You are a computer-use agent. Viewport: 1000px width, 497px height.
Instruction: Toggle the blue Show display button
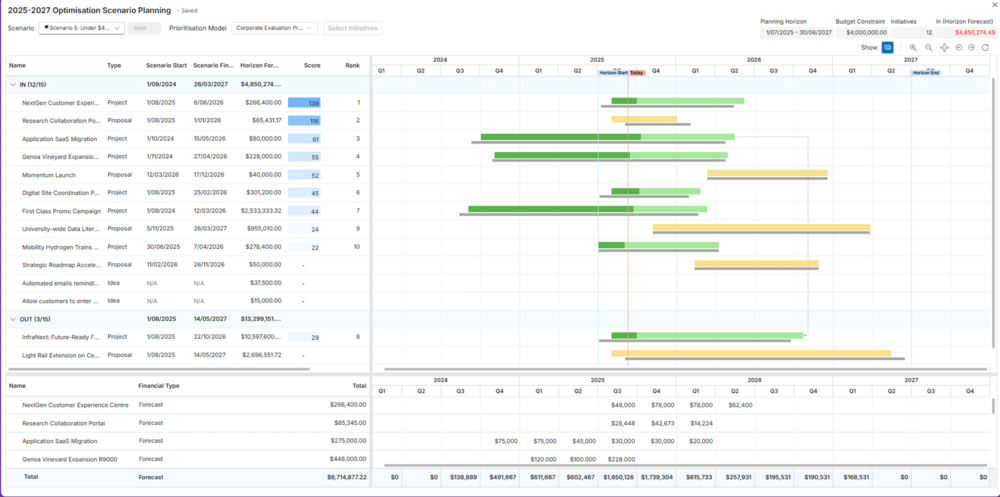(x=887, y=47)
